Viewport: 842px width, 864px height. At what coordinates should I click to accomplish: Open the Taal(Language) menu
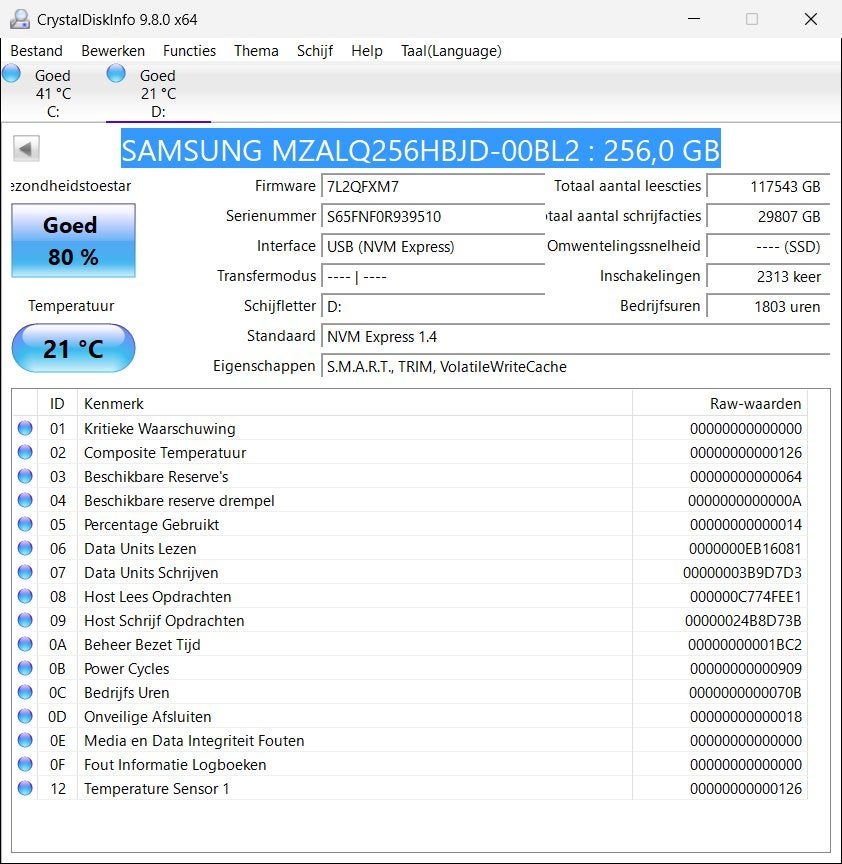(451, 51)
